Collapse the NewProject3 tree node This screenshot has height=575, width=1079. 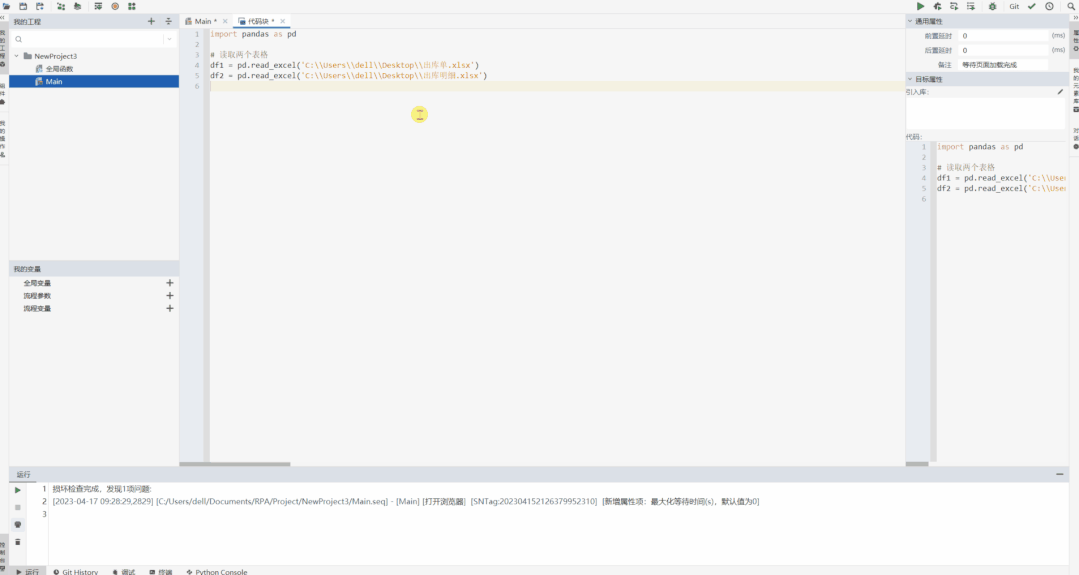[17, 56]
